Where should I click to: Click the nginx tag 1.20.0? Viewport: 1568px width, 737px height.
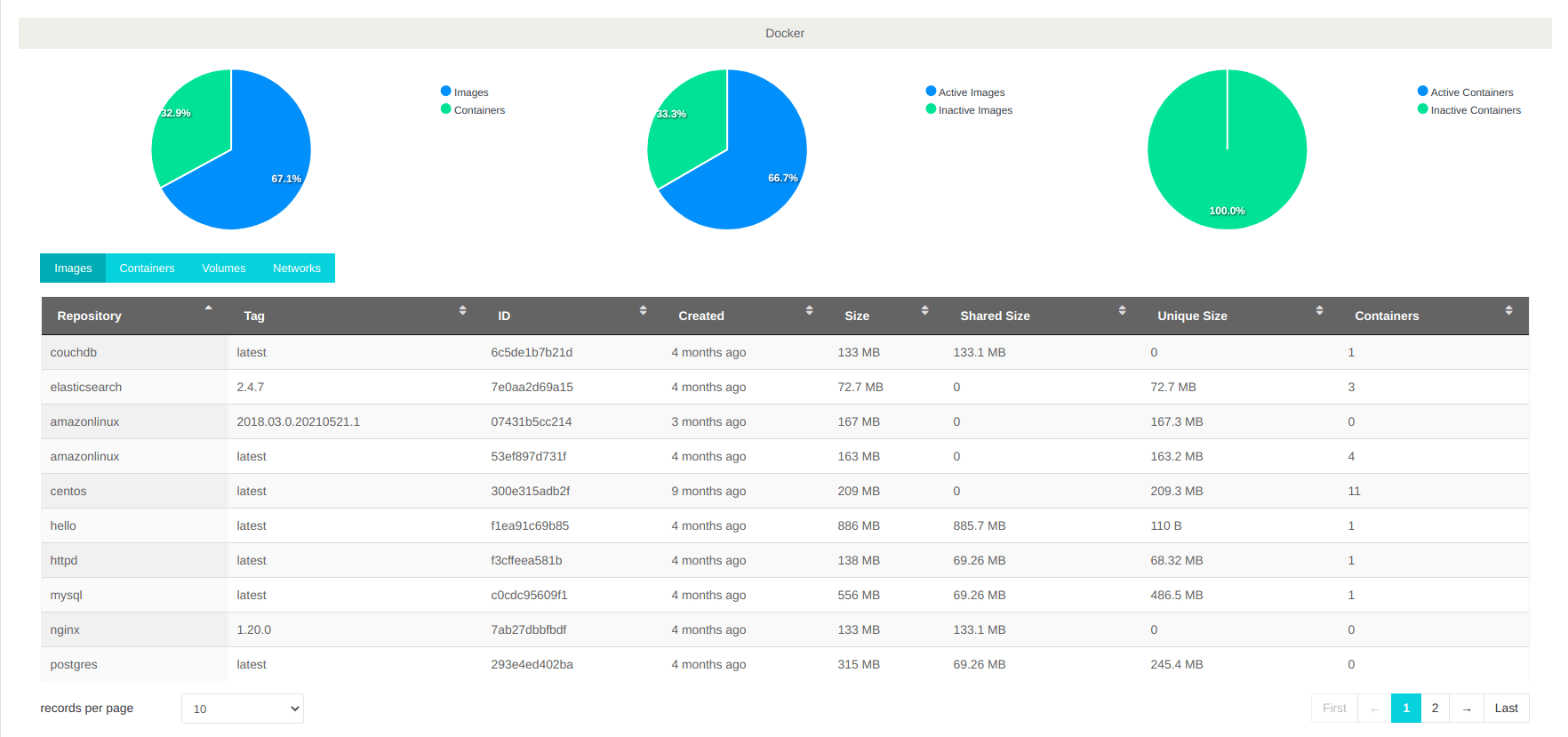(x=254, y=629)
